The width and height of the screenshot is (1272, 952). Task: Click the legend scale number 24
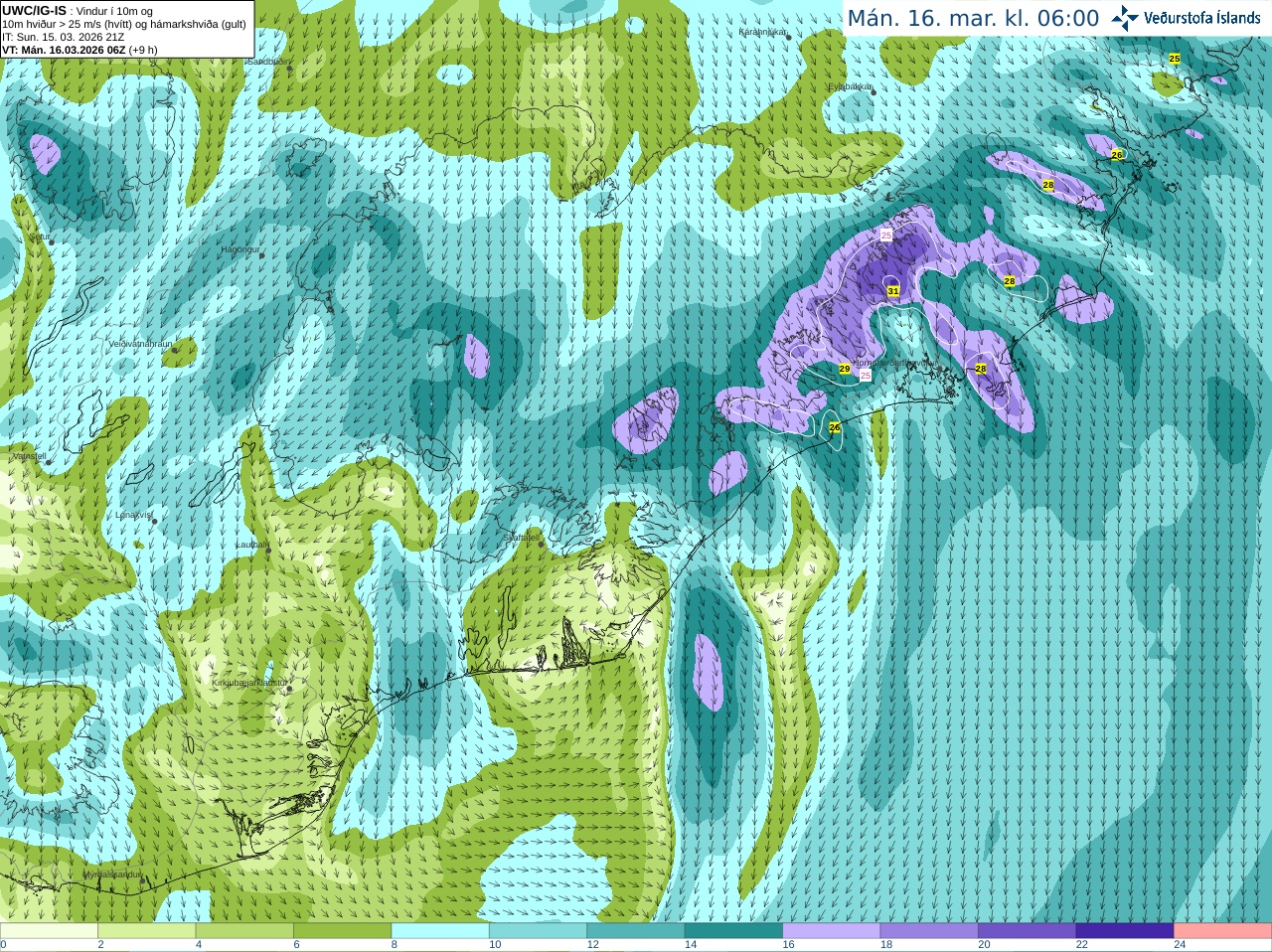coord(1180,945)
